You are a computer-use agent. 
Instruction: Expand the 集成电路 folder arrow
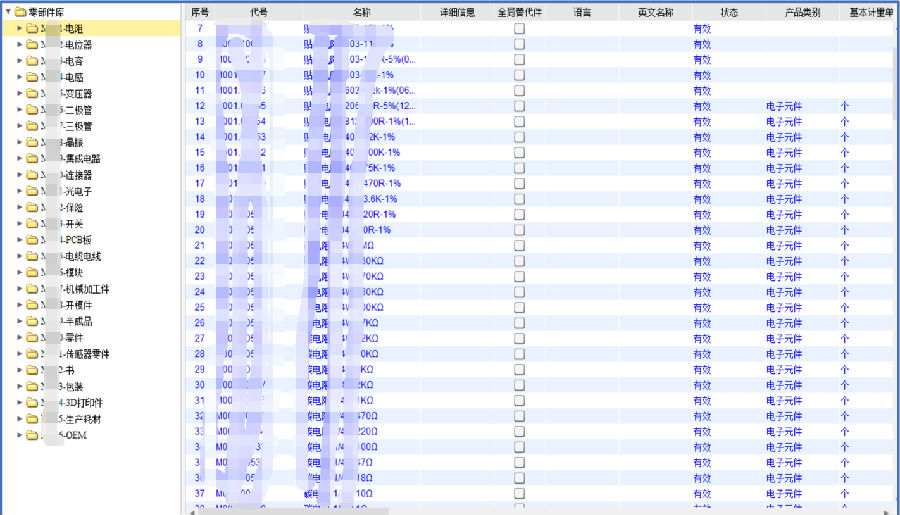pos(20,158)
